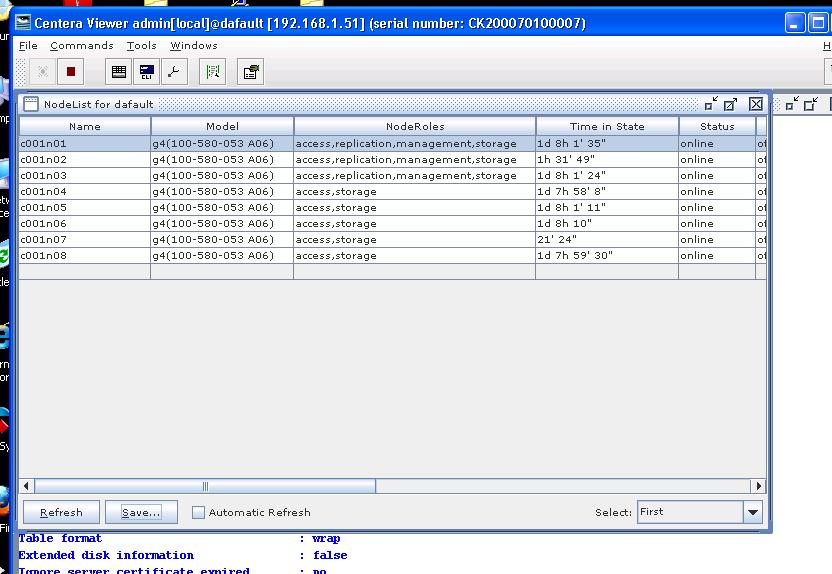Select node row c001n05

click(x=393, y=207)
